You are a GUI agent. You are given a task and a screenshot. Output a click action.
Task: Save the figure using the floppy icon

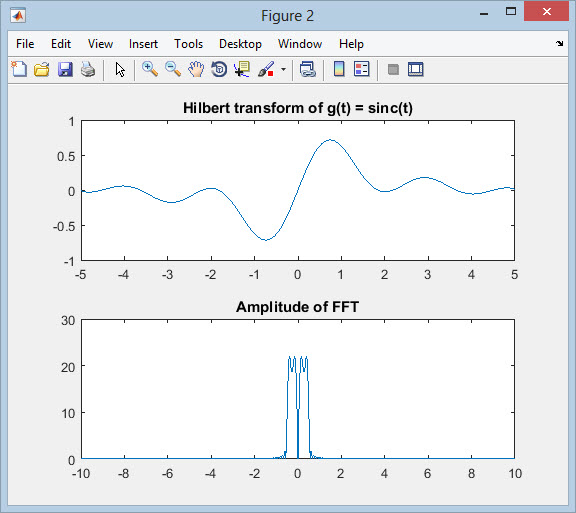(x=65, y=69)
